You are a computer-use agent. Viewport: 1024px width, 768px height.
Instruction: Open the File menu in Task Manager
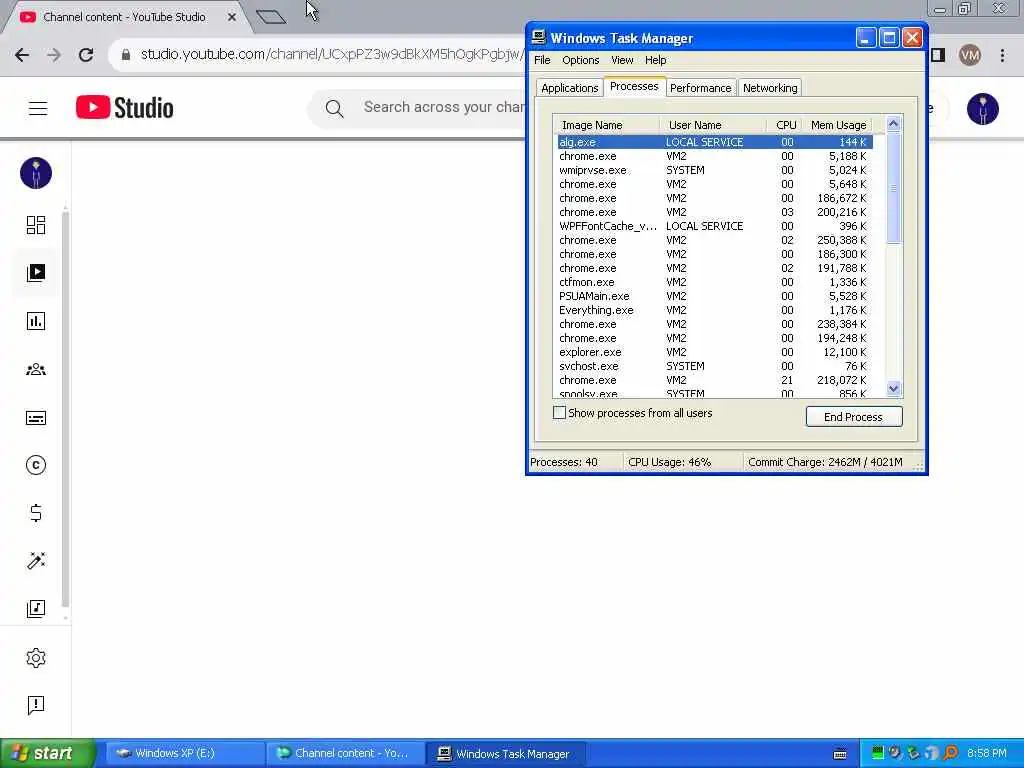(542, 60)
